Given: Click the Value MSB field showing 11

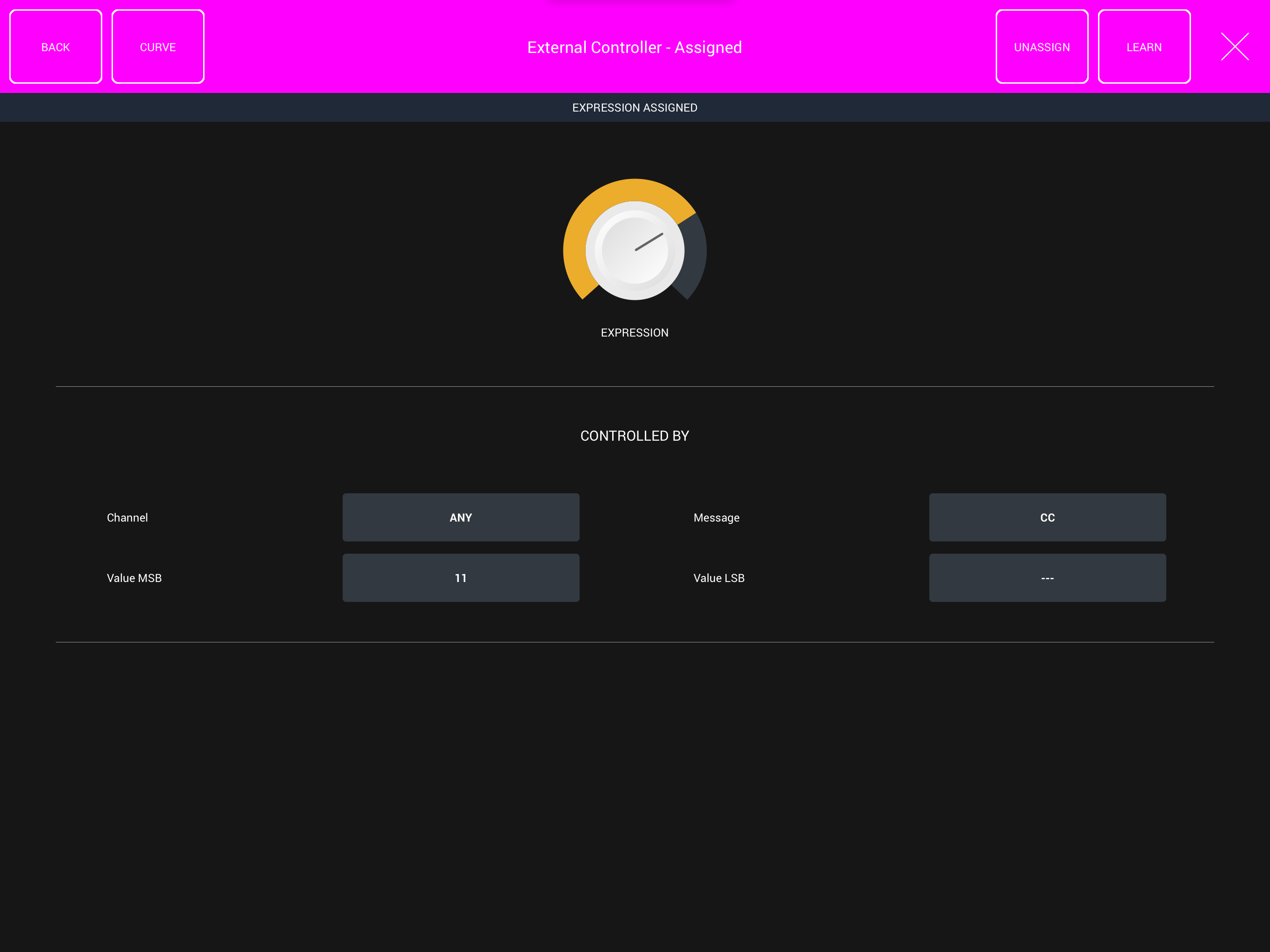Looking at the screenshot, I should [x=461, y=578].
